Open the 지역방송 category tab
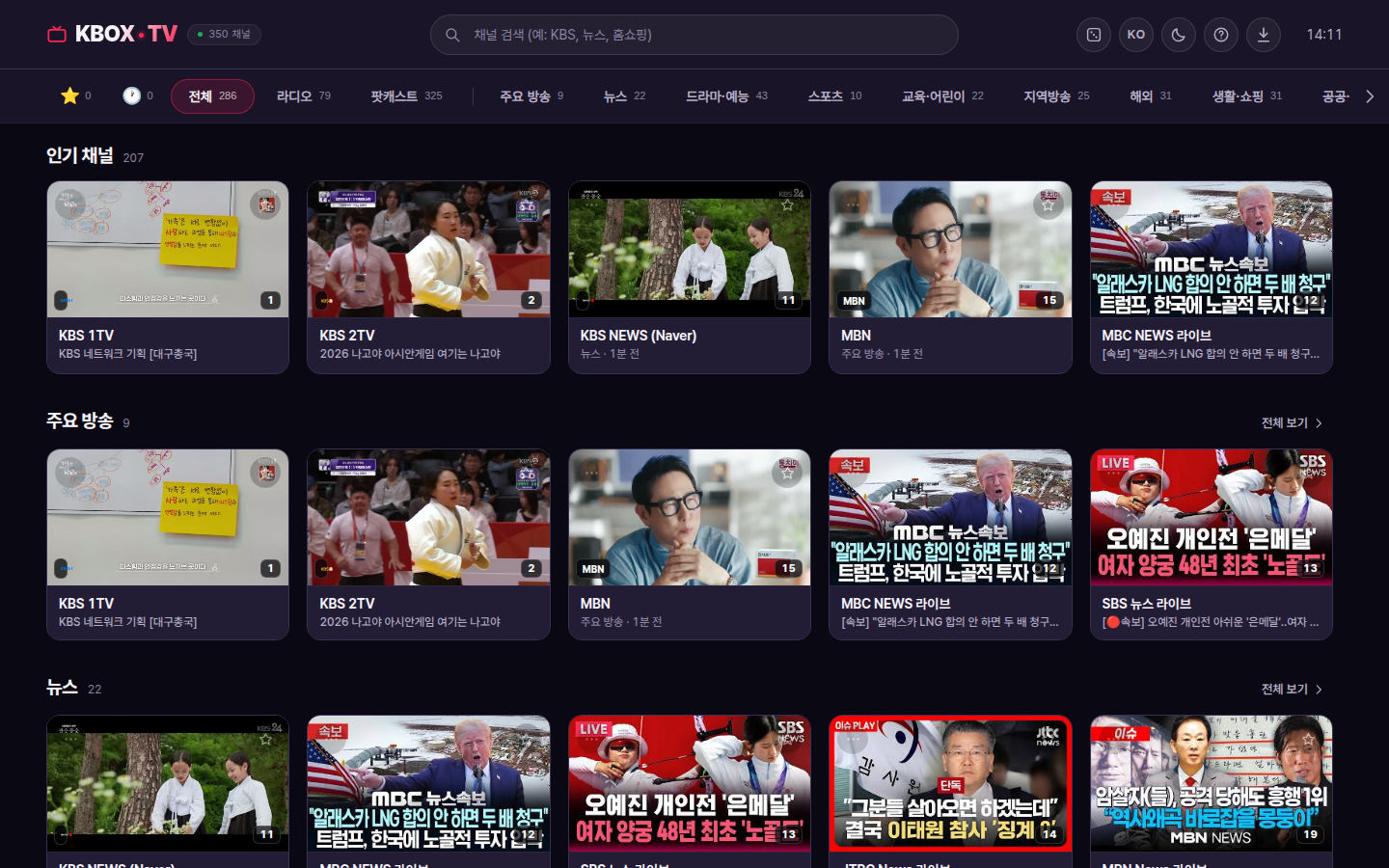The width and height of the screenshot is (1389, 868). pyautogui.click(x=1056, y=96)
